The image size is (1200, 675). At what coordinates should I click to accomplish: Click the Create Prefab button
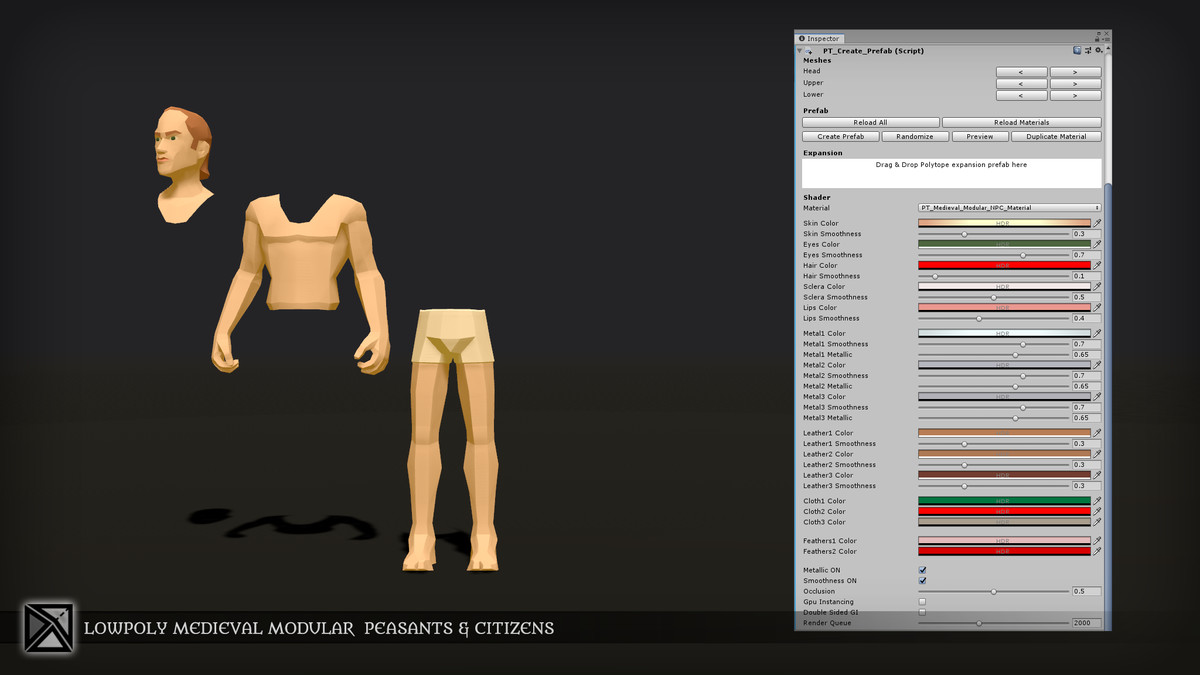[x=840, y=135]
